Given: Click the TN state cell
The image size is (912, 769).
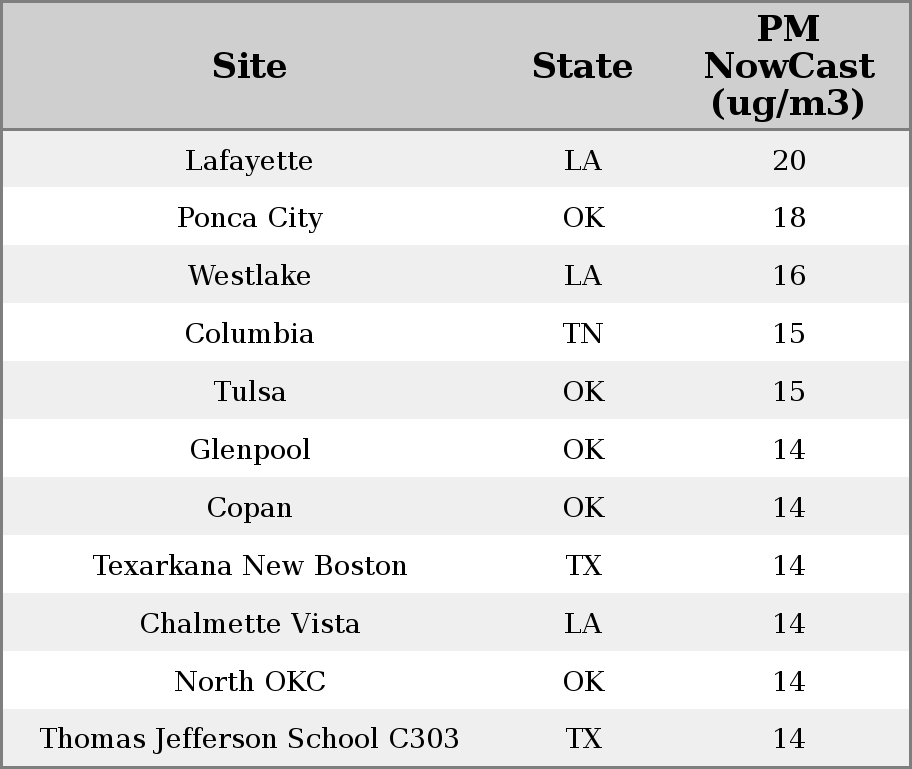Looking at the screenshot, I should [583, 334].
